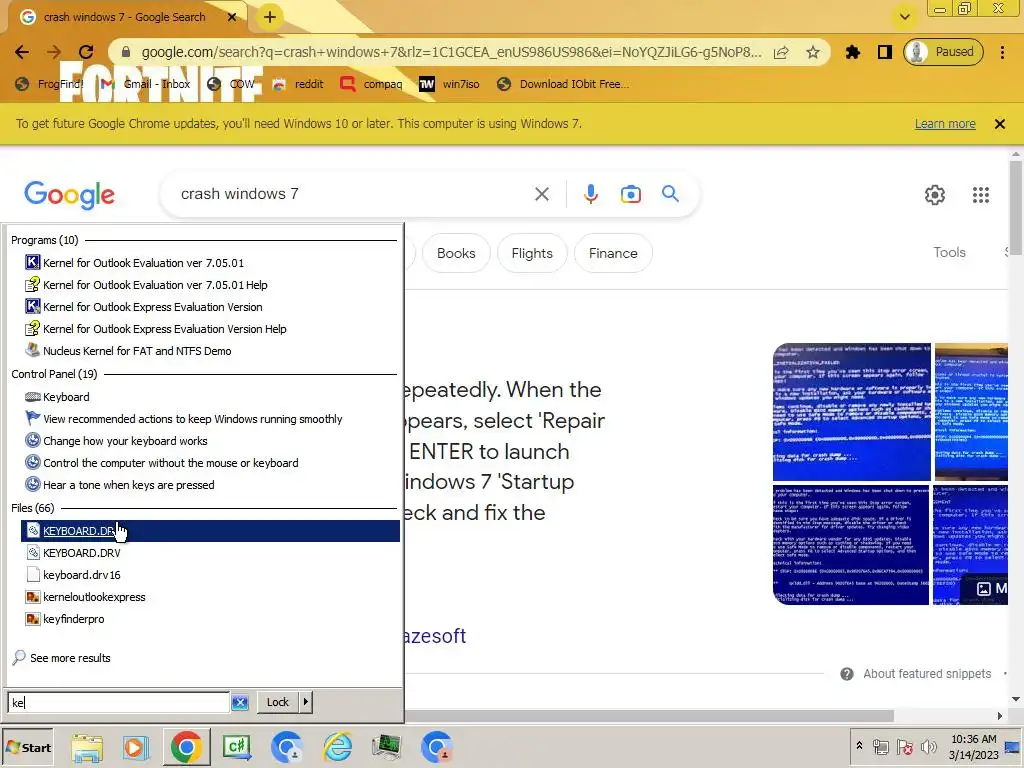Open Windows Media Player from taskbar
The height and width of the screenshot is (768, 1024).
click(x=136, y=748)
